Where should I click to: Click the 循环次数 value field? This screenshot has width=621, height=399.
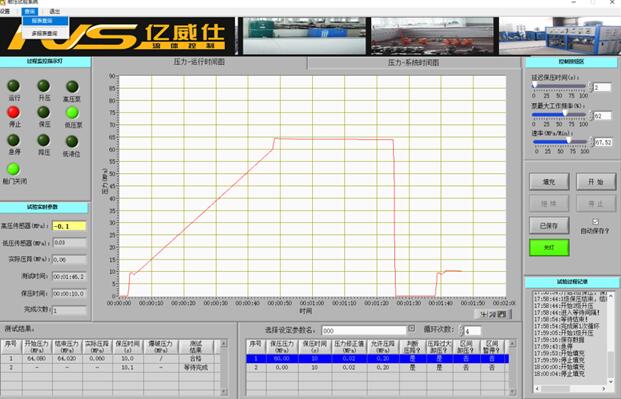[473, 330]
